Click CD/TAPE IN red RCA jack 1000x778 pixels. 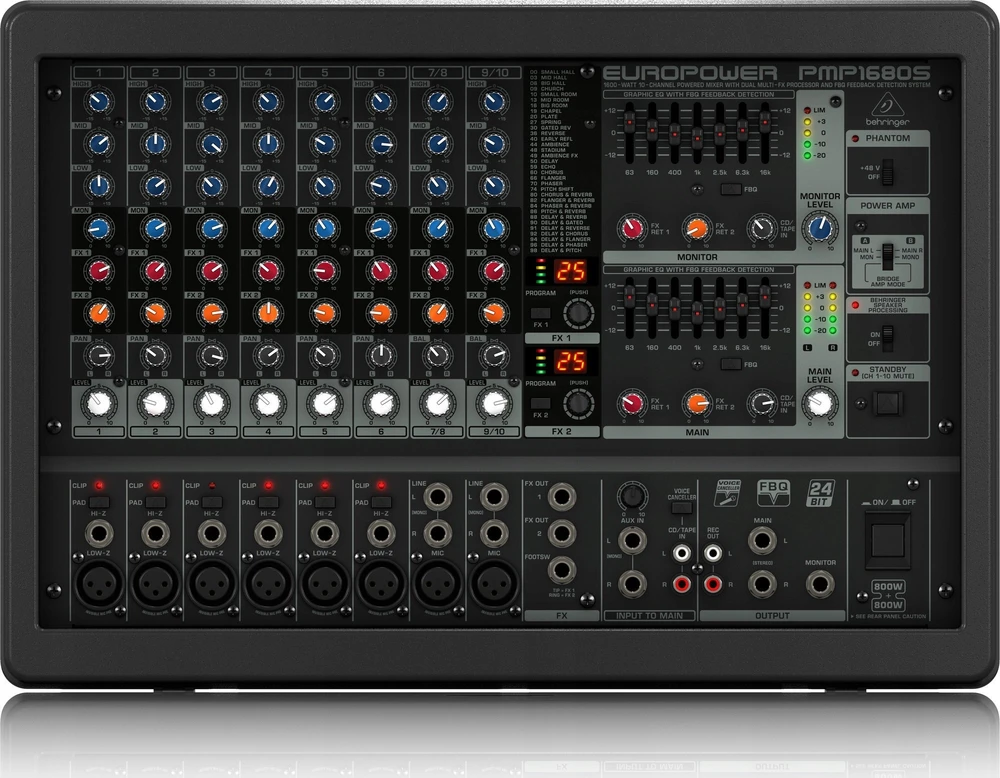(x=682, y=583)
